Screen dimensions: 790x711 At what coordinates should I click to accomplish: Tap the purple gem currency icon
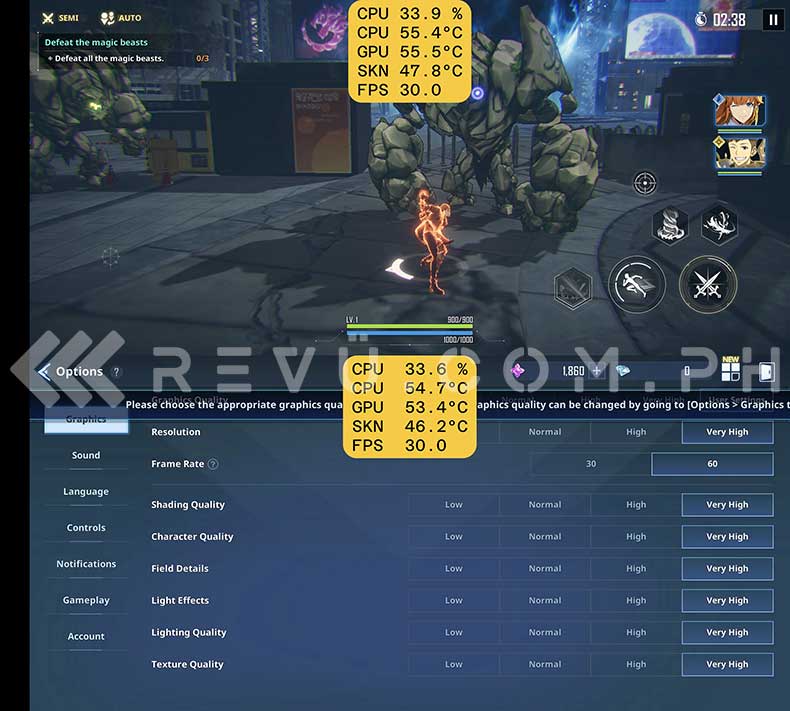517,371
